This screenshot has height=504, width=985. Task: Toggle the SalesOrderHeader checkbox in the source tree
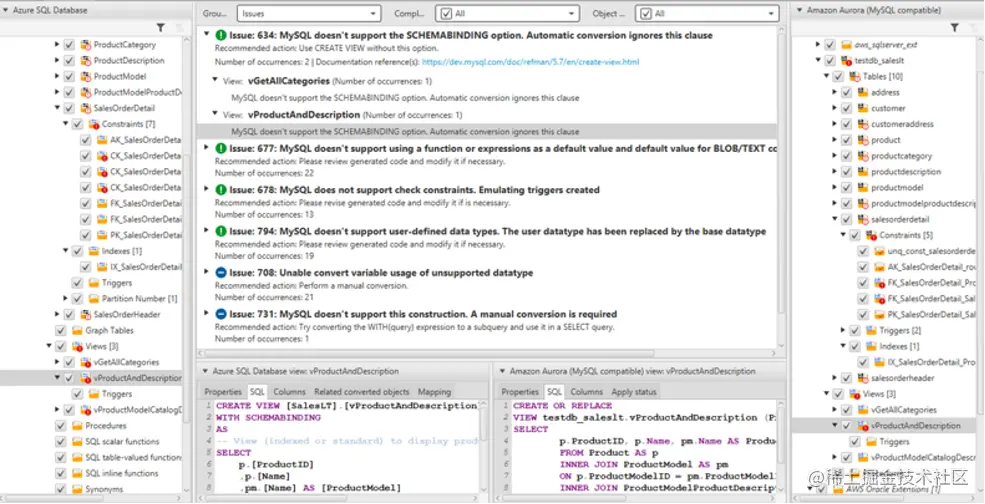[69, 314]
